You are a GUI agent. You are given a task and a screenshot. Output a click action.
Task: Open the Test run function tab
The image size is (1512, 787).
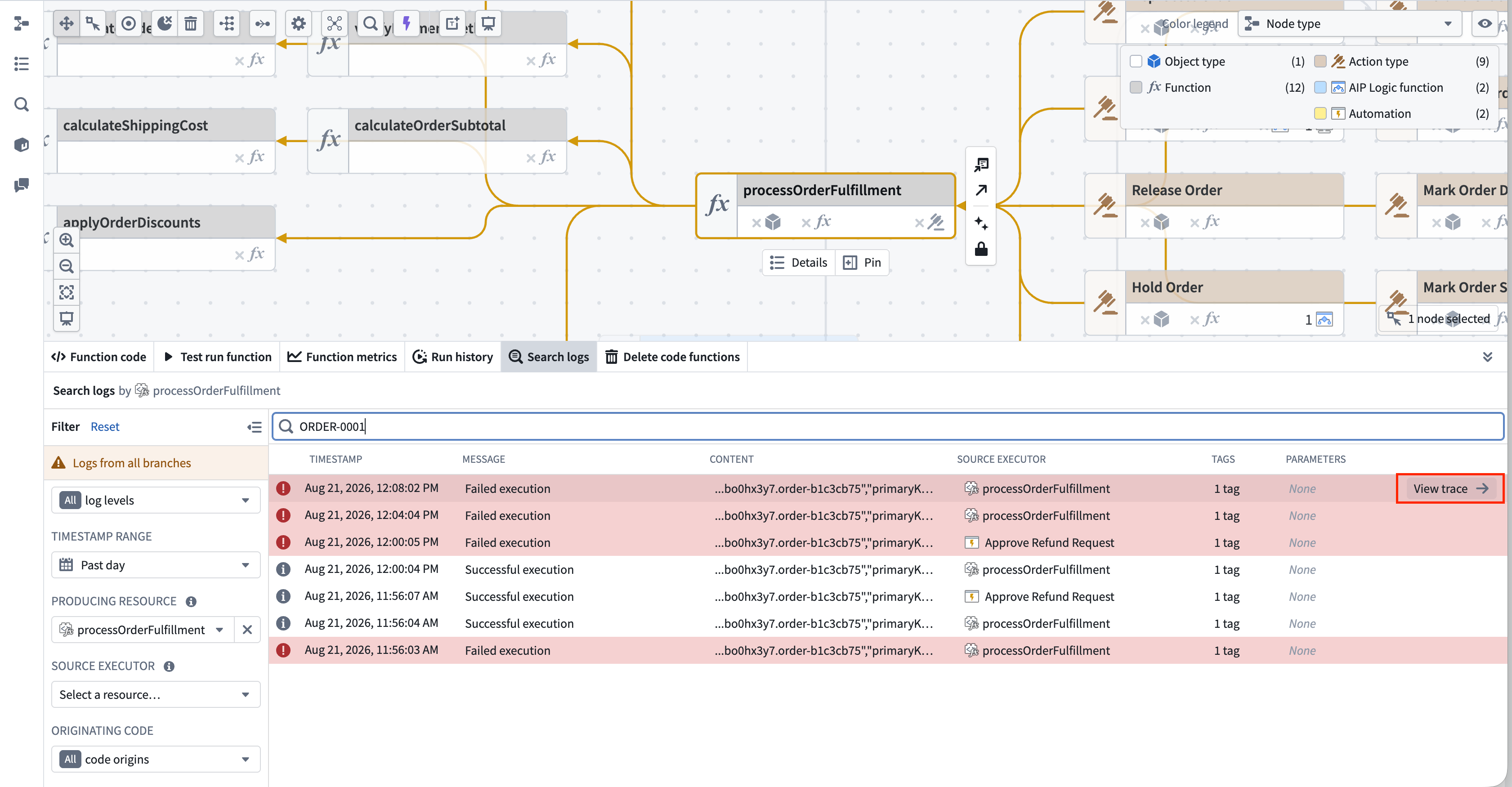tap(217, 357)
